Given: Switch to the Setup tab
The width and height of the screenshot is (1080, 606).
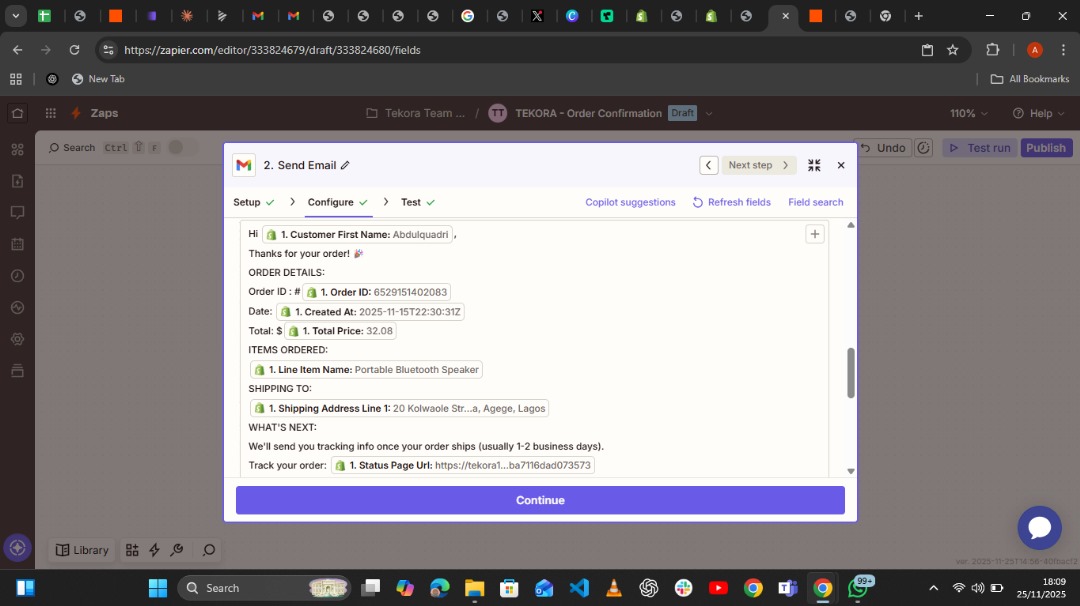Looking at the screenshot, I should (253, 202).
